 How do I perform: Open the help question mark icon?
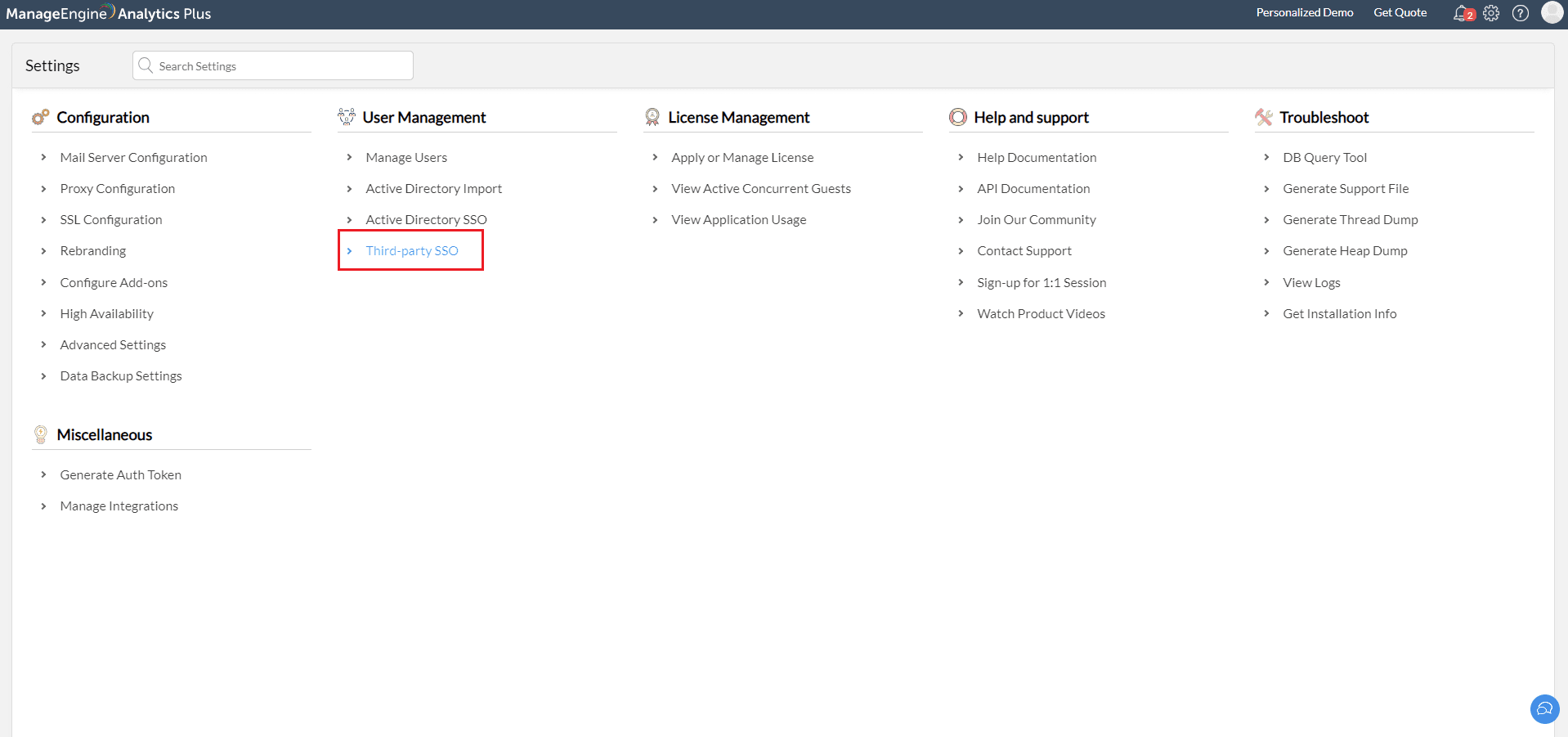tap(1521, 13)
